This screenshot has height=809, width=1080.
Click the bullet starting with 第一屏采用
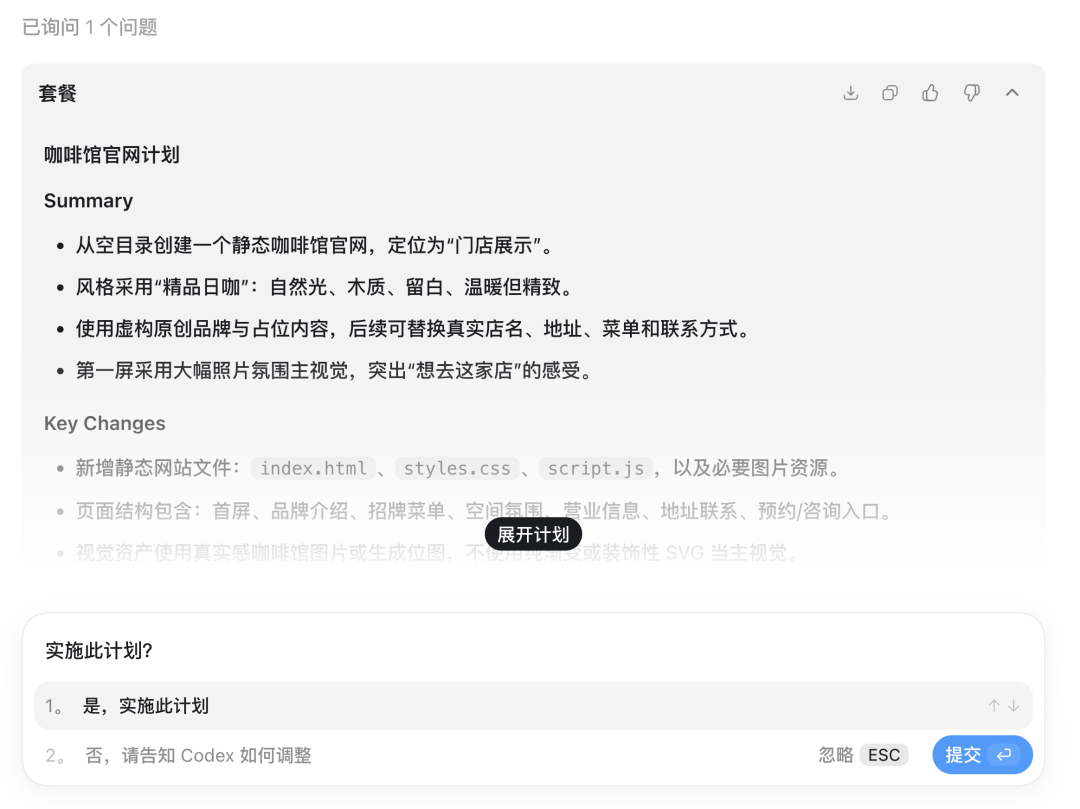coord(333,370)
